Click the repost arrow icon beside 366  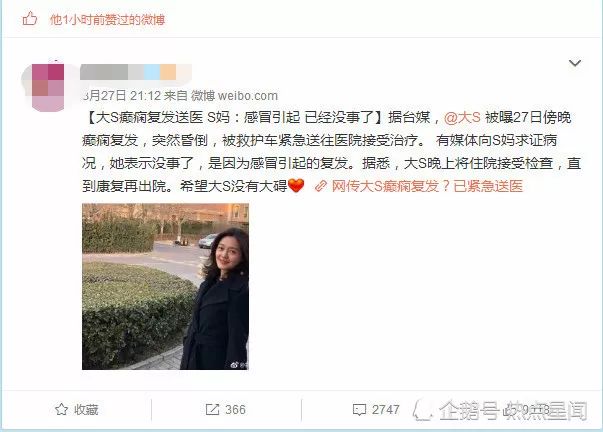pos(212,409)
